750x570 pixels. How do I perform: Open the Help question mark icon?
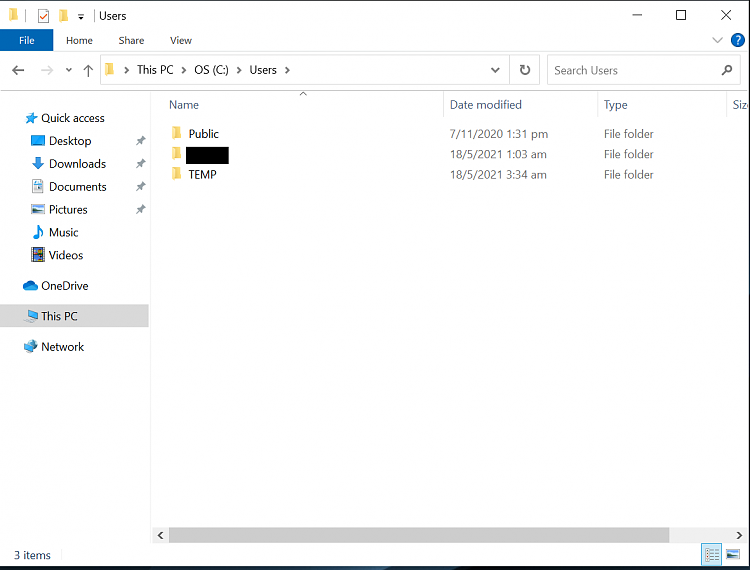point(738,41)
